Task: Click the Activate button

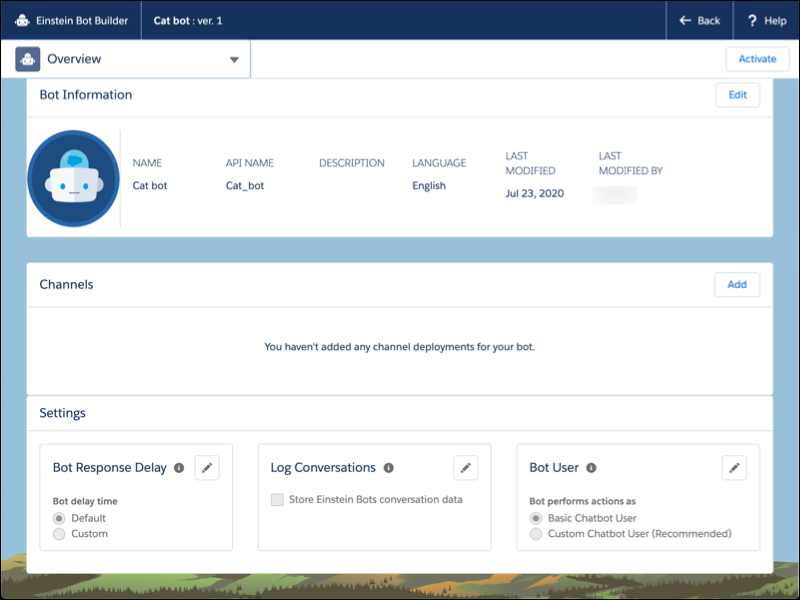Action: coord(757,59)
